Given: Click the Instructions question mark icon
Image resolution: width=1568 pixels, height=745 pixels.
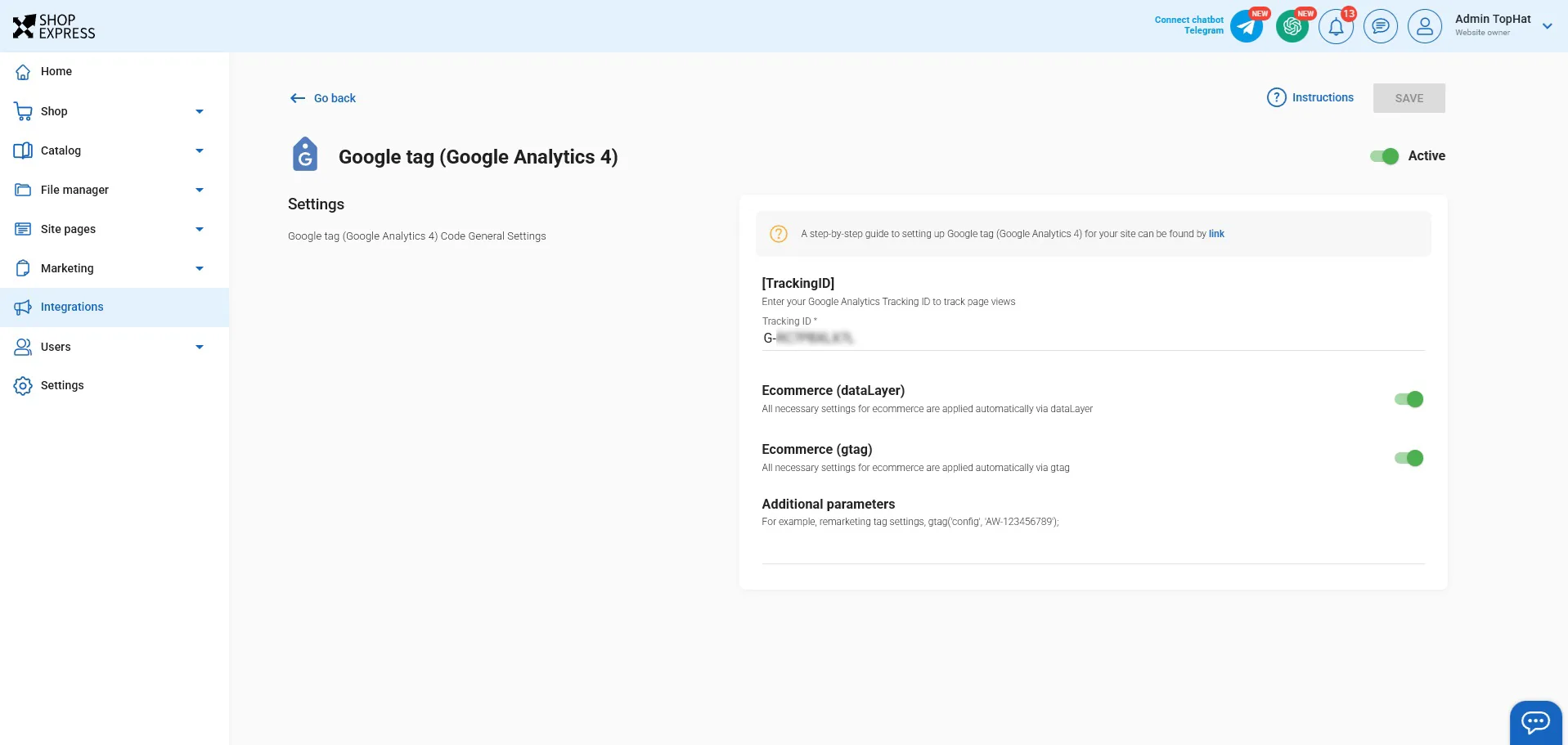Looking at the screenshot, I should (1277, 97).
